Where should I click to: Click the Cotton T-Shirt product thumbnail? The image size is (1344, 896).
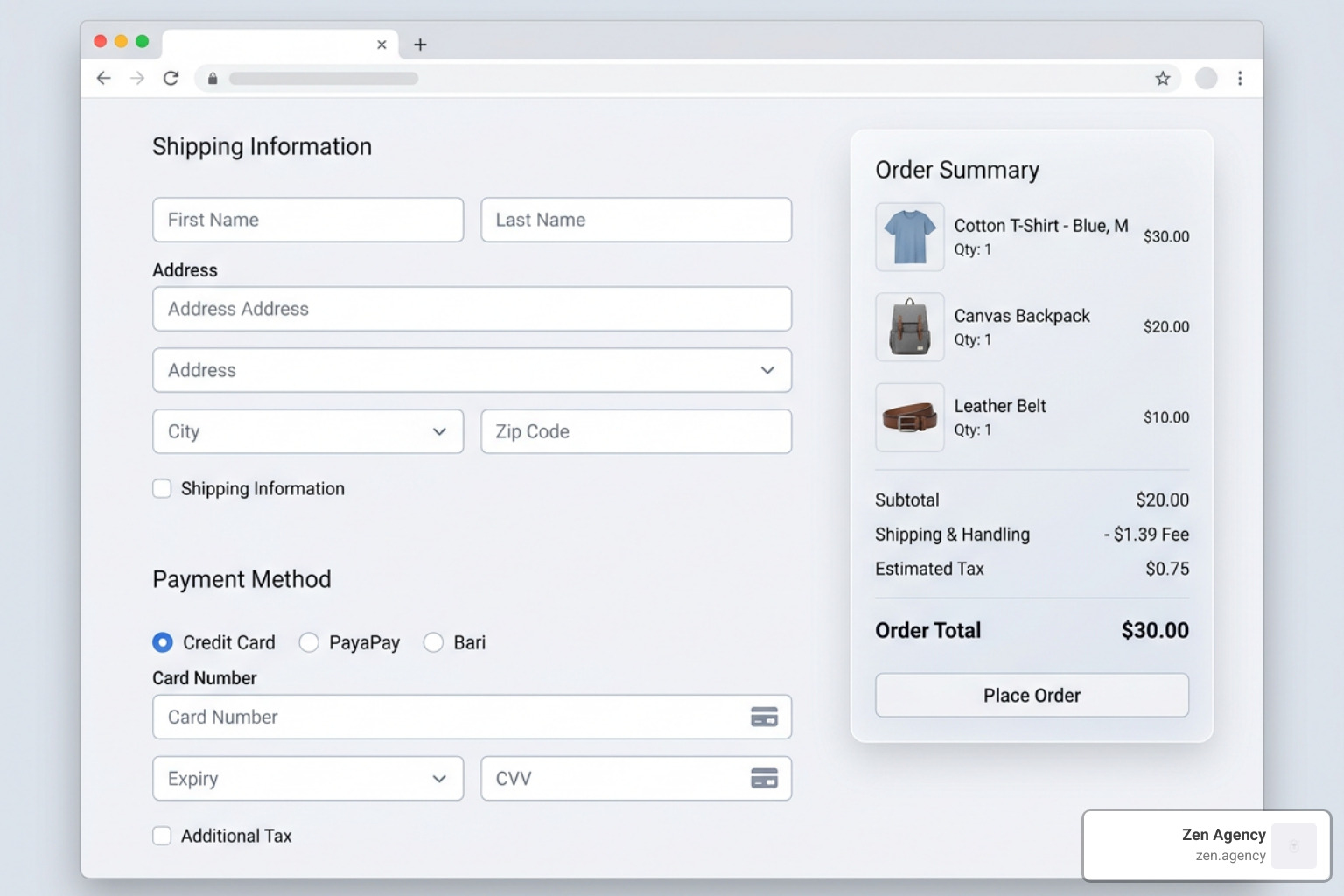[x=910, y=237]
